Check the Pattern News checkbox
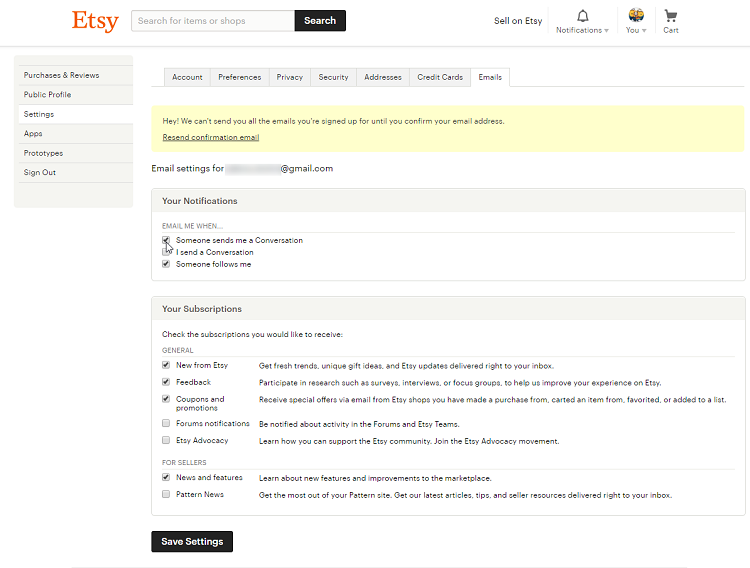The height and width of the screenshot is (568, 750). coord(166,495)
